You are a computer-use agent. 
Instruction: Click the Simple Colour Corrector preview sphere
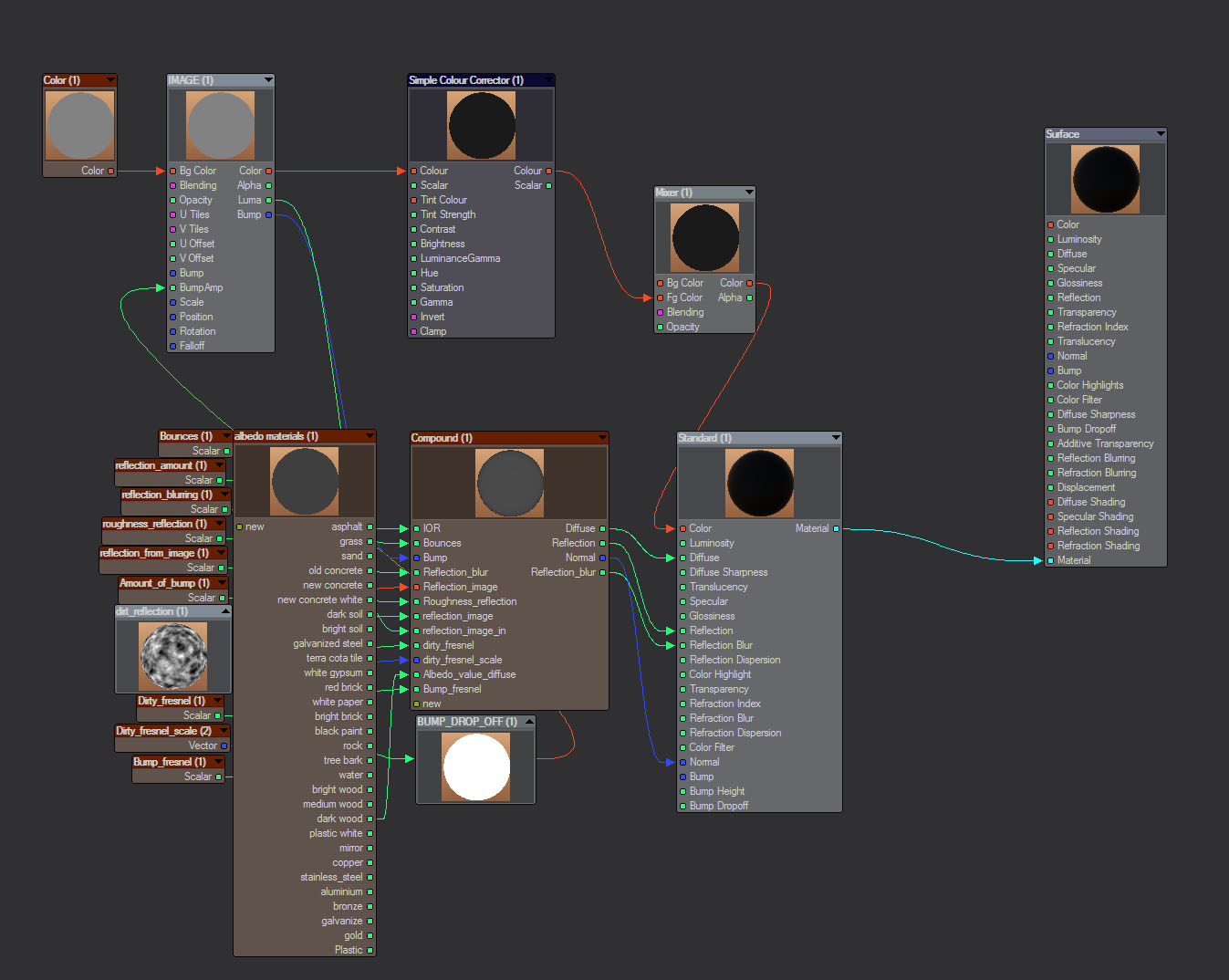(x=481, y=126)
